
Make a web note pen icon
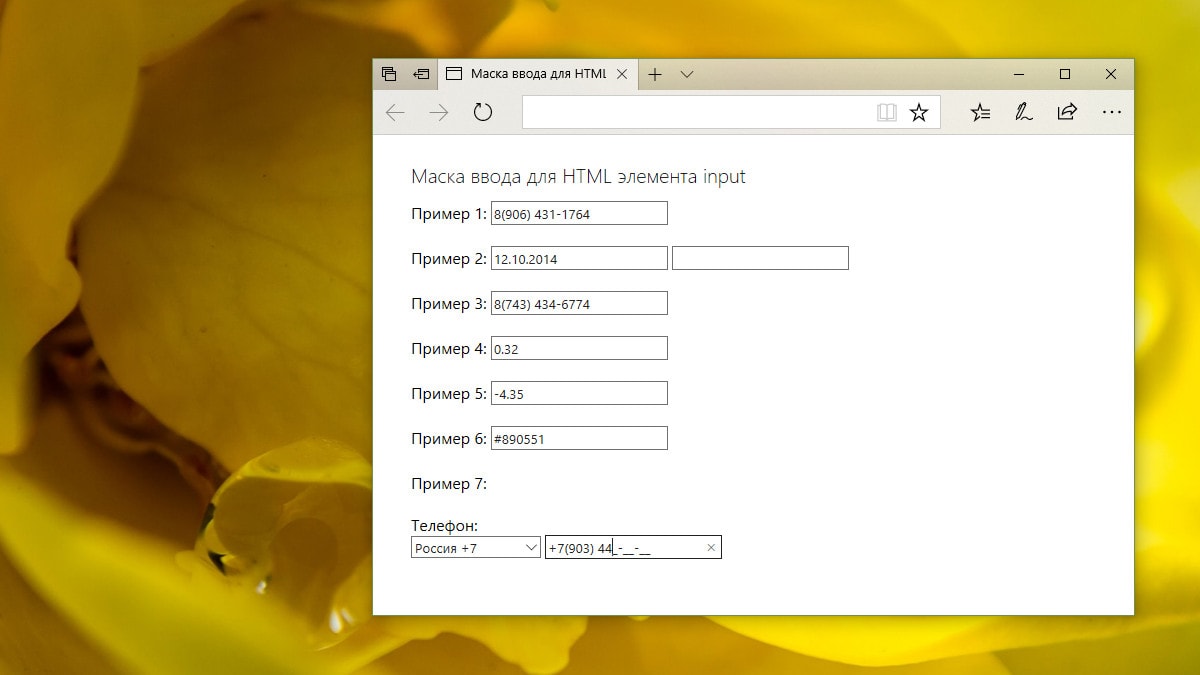[x=1023, y=113]
